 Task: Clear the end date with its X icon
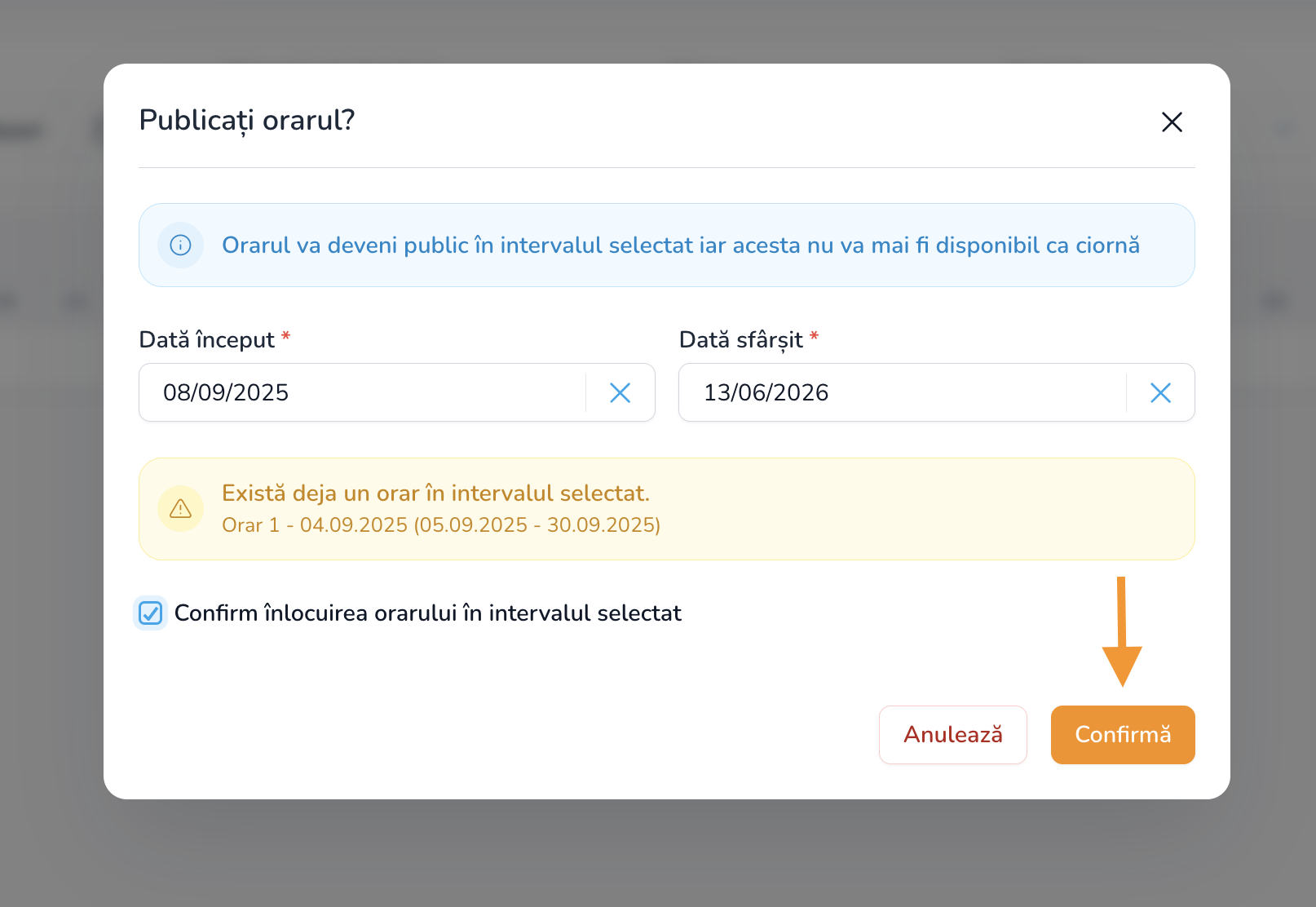1160,393
